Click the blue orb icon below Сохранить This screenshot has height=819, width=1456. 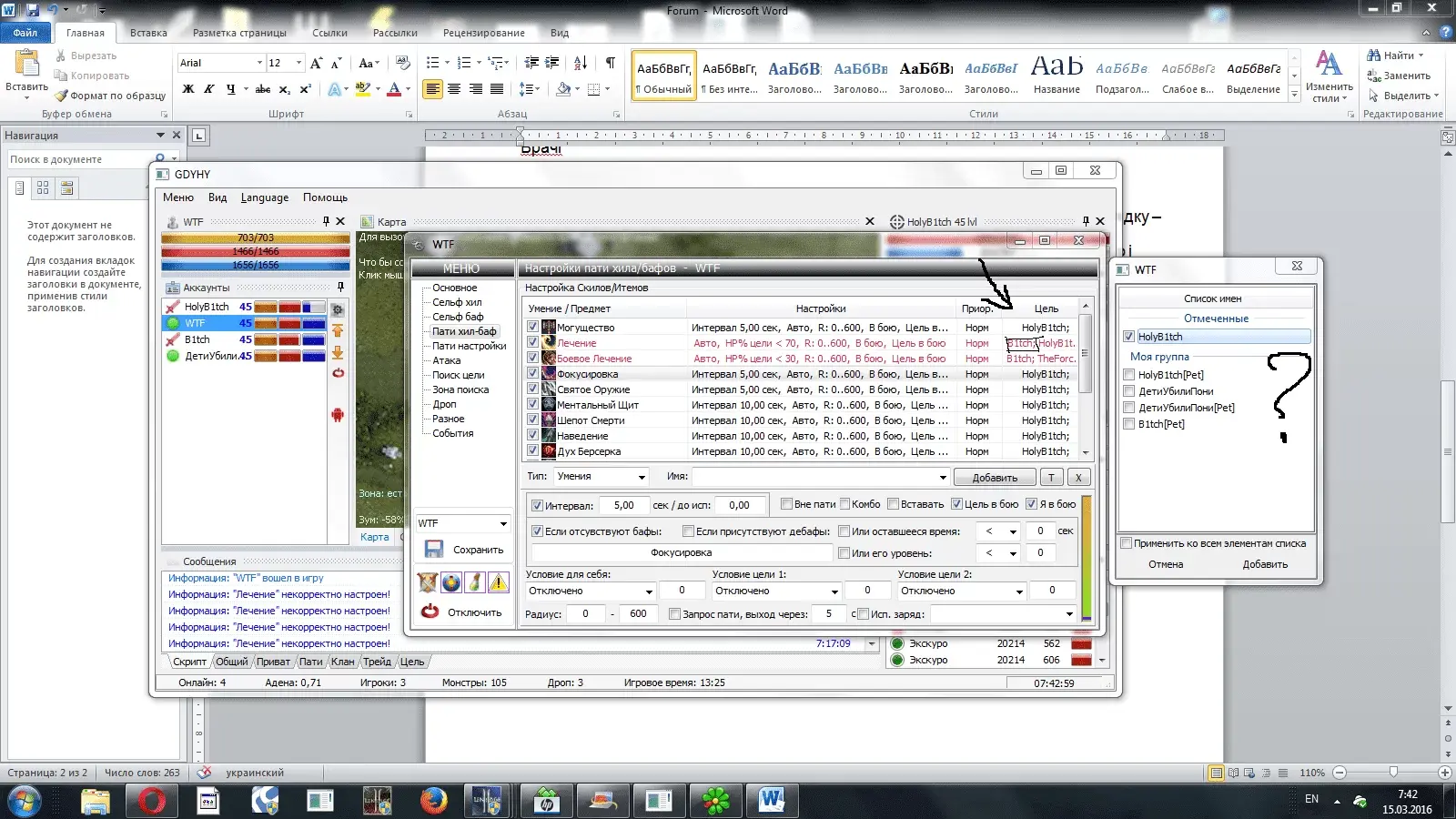coord(450,582)
